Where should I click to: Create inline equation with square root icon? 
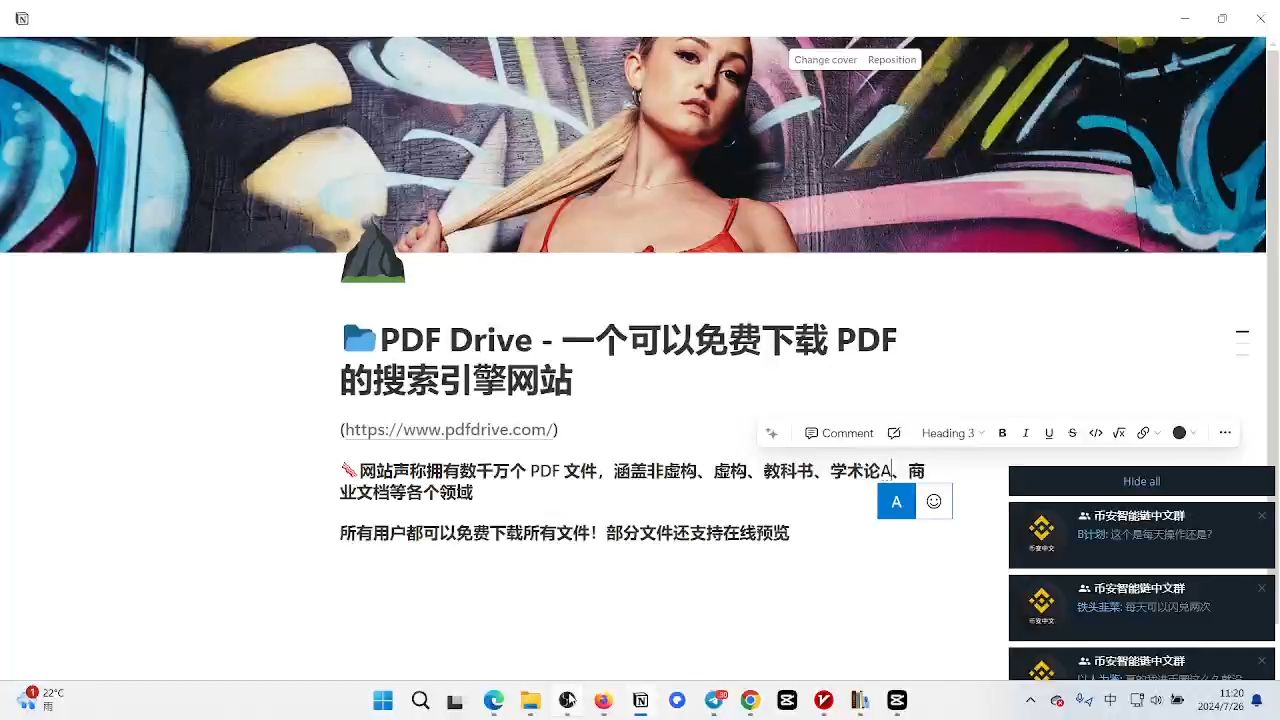click(x=1119, y=433)
